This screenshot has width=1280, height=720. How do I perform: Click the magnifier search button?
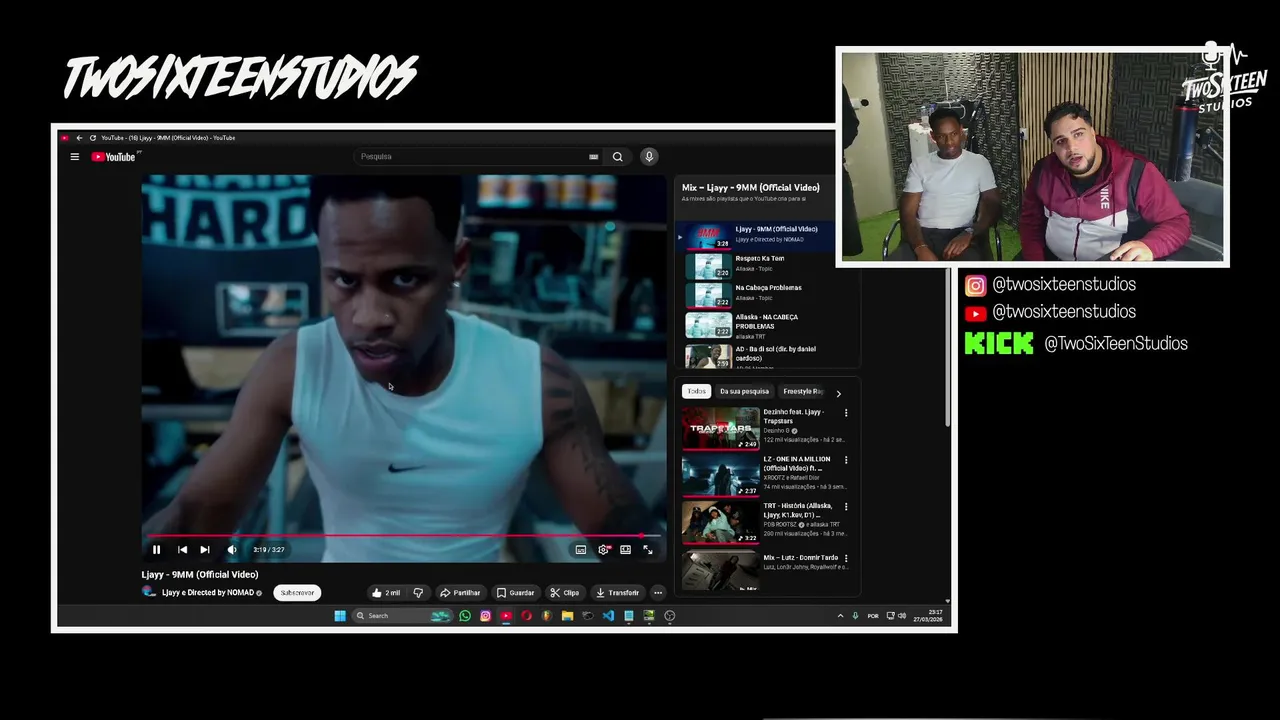tap(618, 157)
